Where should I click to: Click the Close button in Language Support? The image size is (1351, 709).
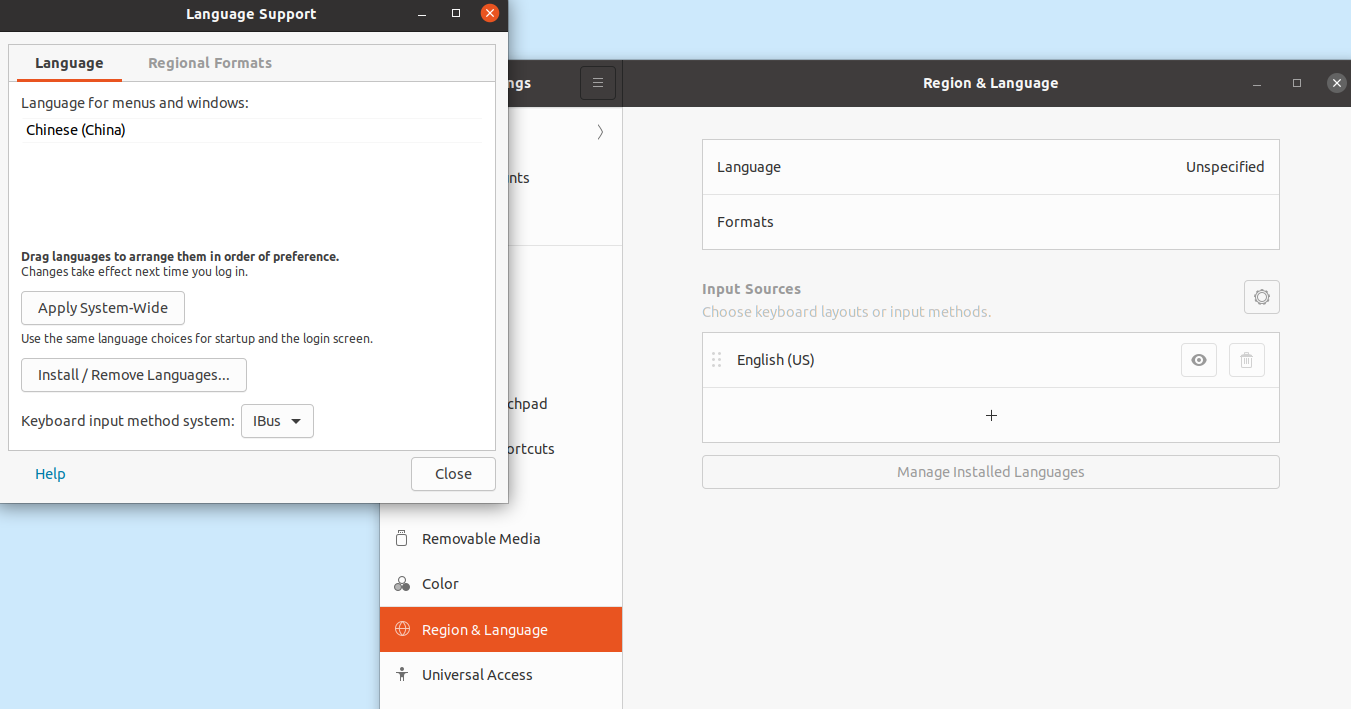453,474
